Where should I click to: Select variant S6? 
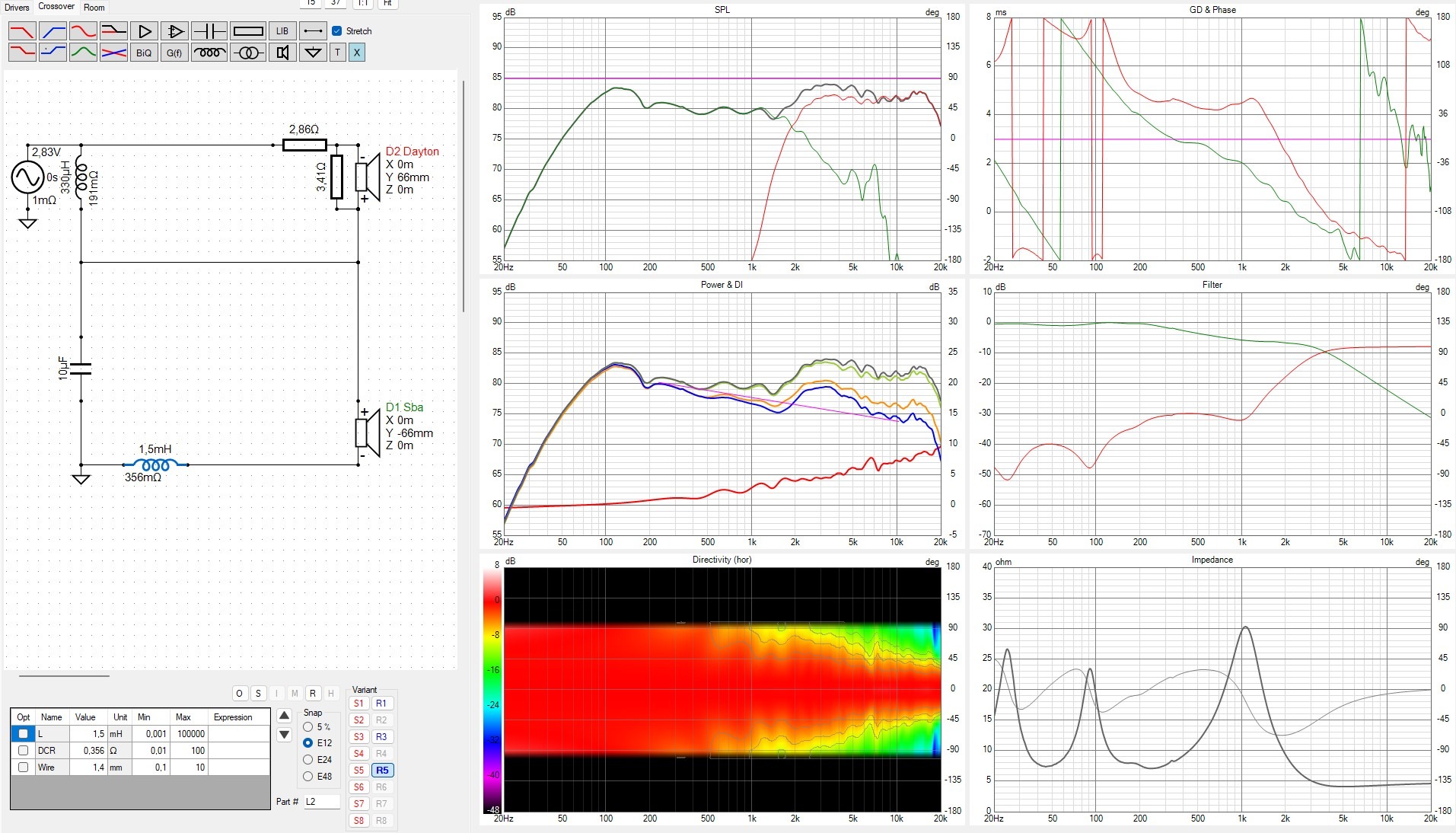[x=358, y=787]
